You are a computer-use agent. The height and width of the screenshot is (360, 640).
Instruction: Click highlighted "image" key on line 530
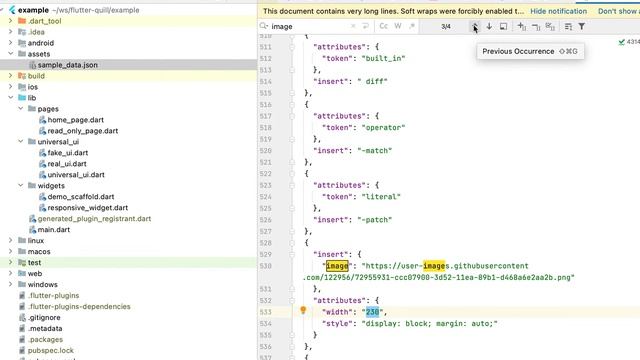[x=337, y=266]
